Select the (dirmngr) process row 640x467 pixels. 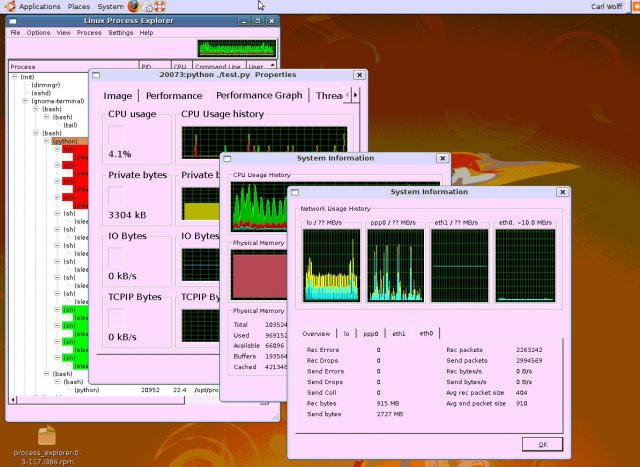[46, 85]
